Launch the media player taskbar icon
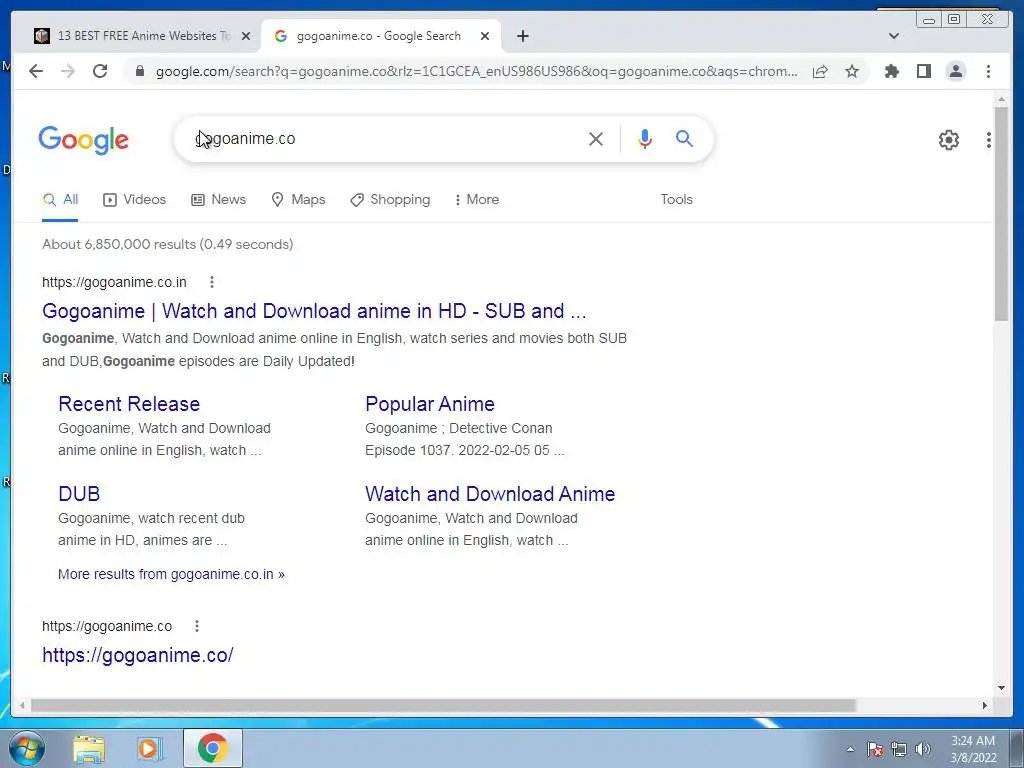This screenshot has width=1024, height=768. [149, 748]
